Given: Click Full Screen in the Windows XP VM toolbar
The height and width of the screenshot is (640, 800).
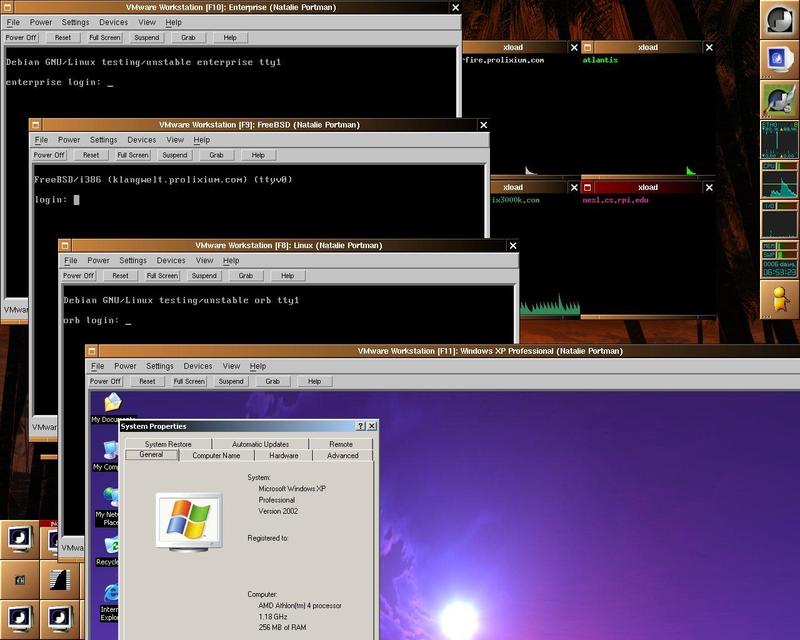Looking at the screenshot, I should coord(189,381).
